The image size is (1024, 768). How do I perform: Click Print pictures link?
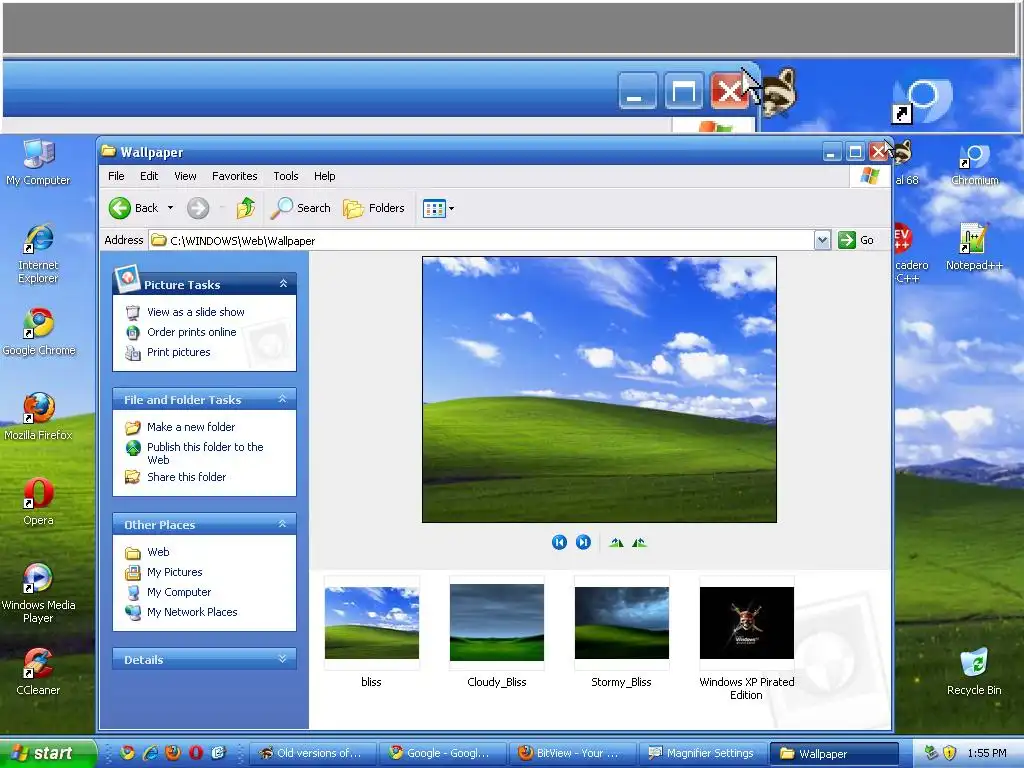178,353
